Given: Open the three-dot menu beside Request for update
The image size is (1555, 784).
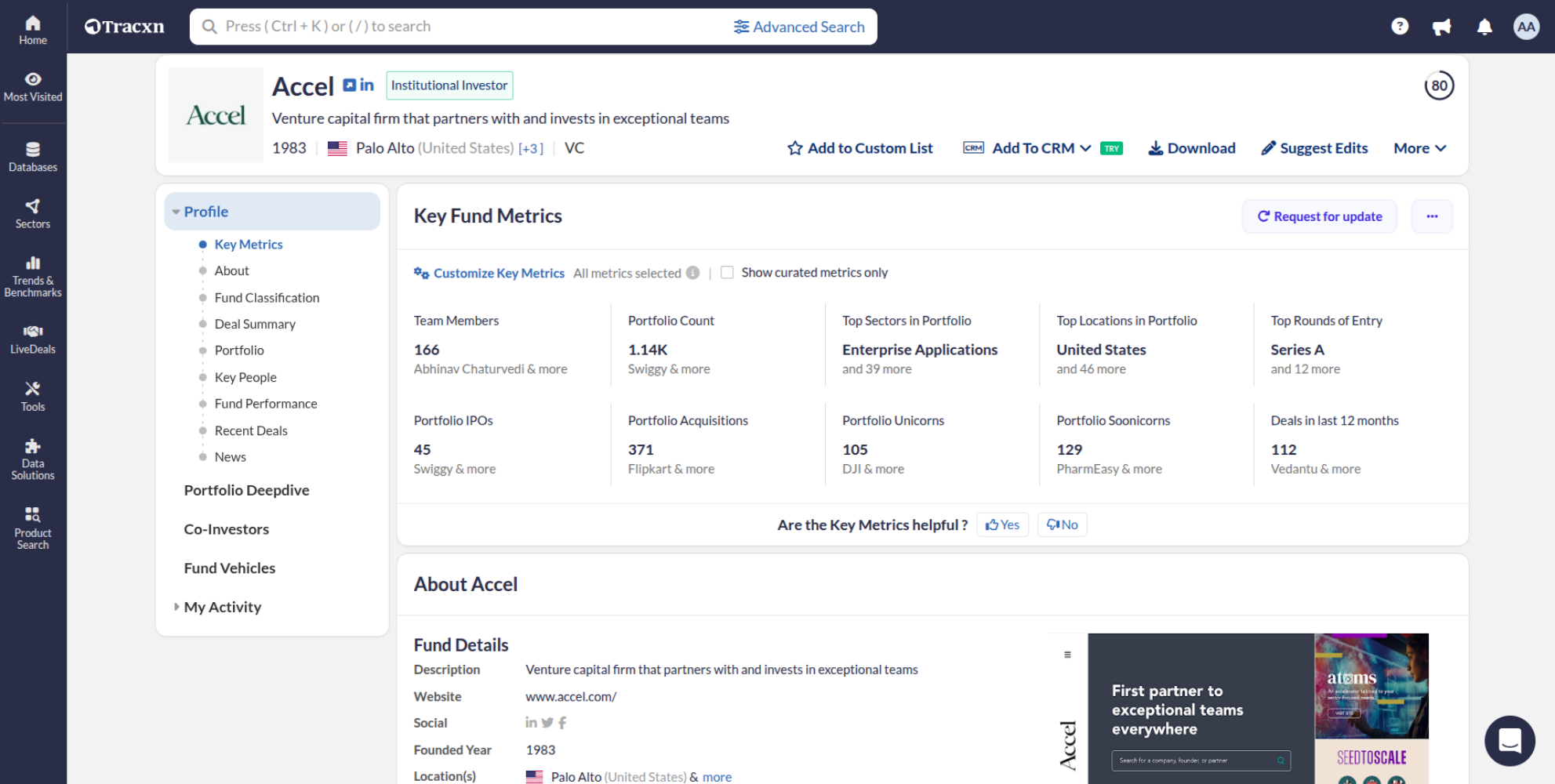Looking at the screenshot, I should [1431, 216].
